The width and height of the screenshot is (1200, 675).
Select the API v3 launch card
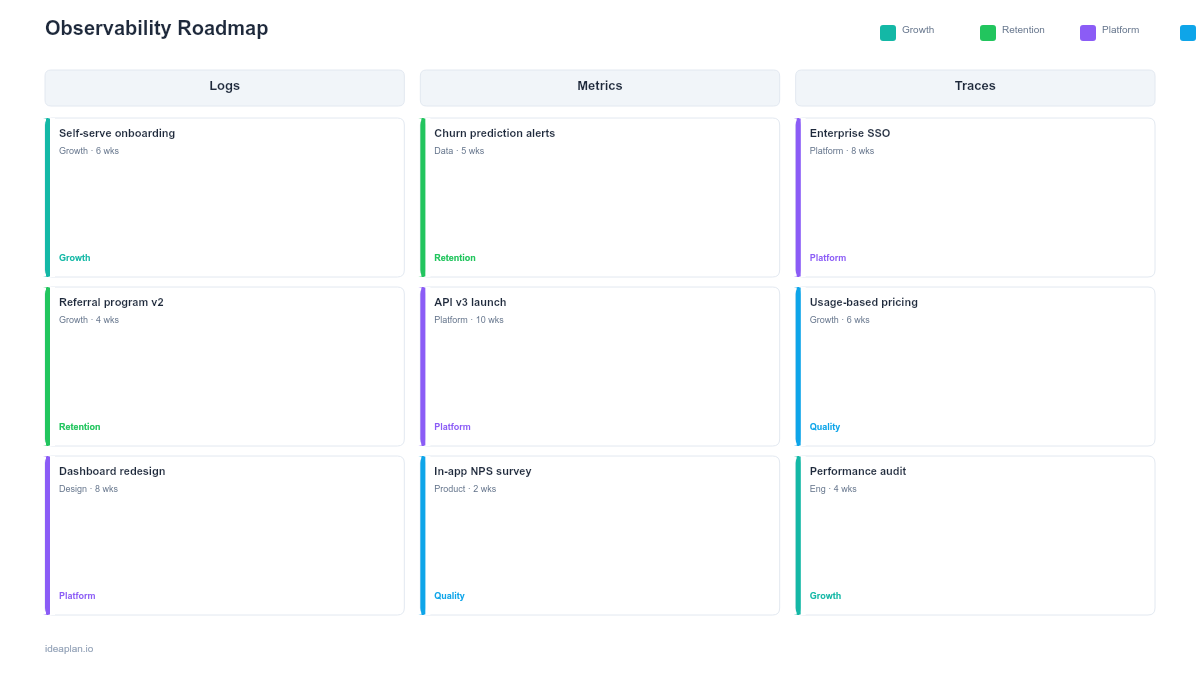[x=600, y=365]
